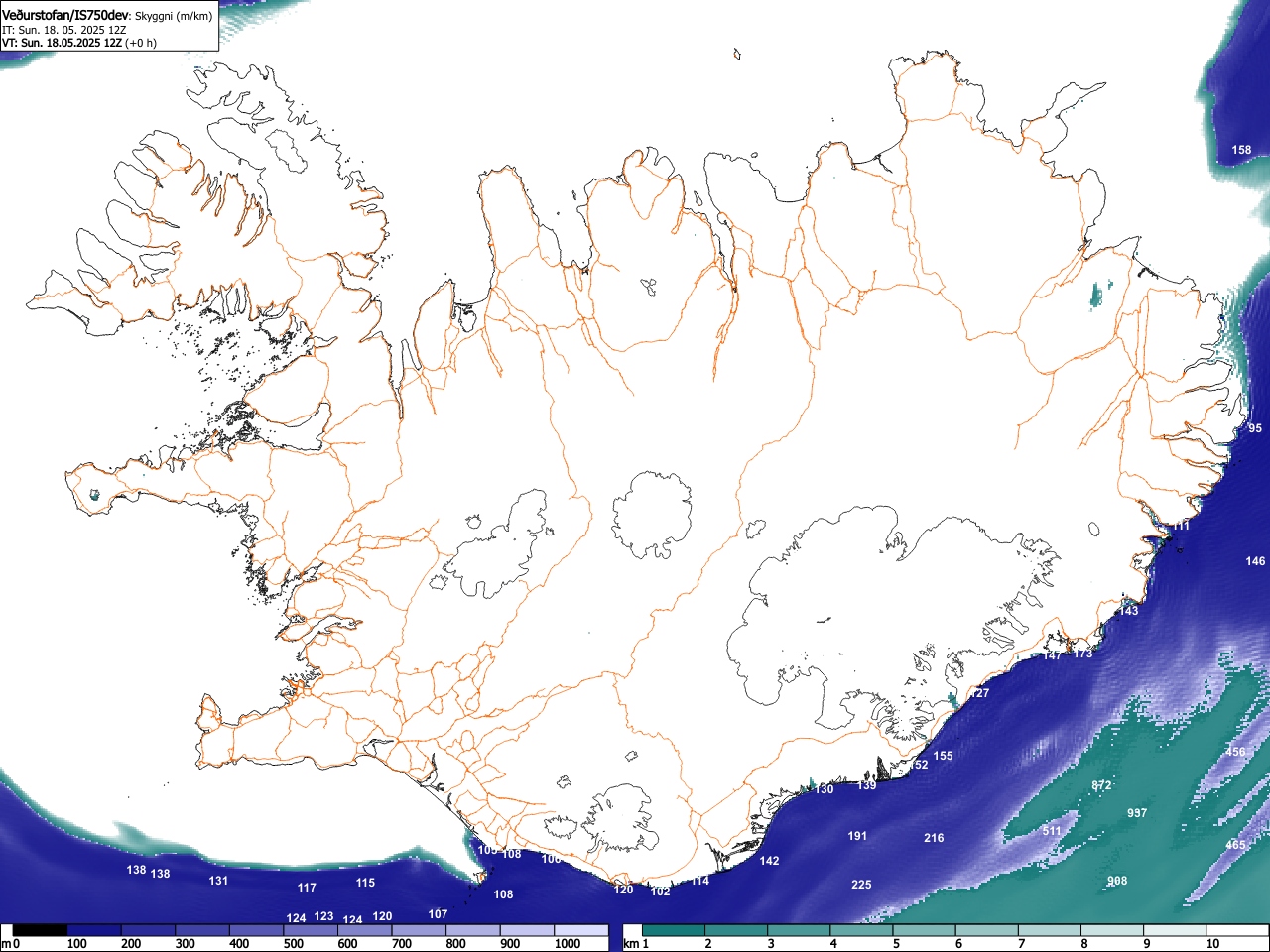The image size is (1270, 952).
Task: Click the 511 visibility value
Action: click(1052, 831)
